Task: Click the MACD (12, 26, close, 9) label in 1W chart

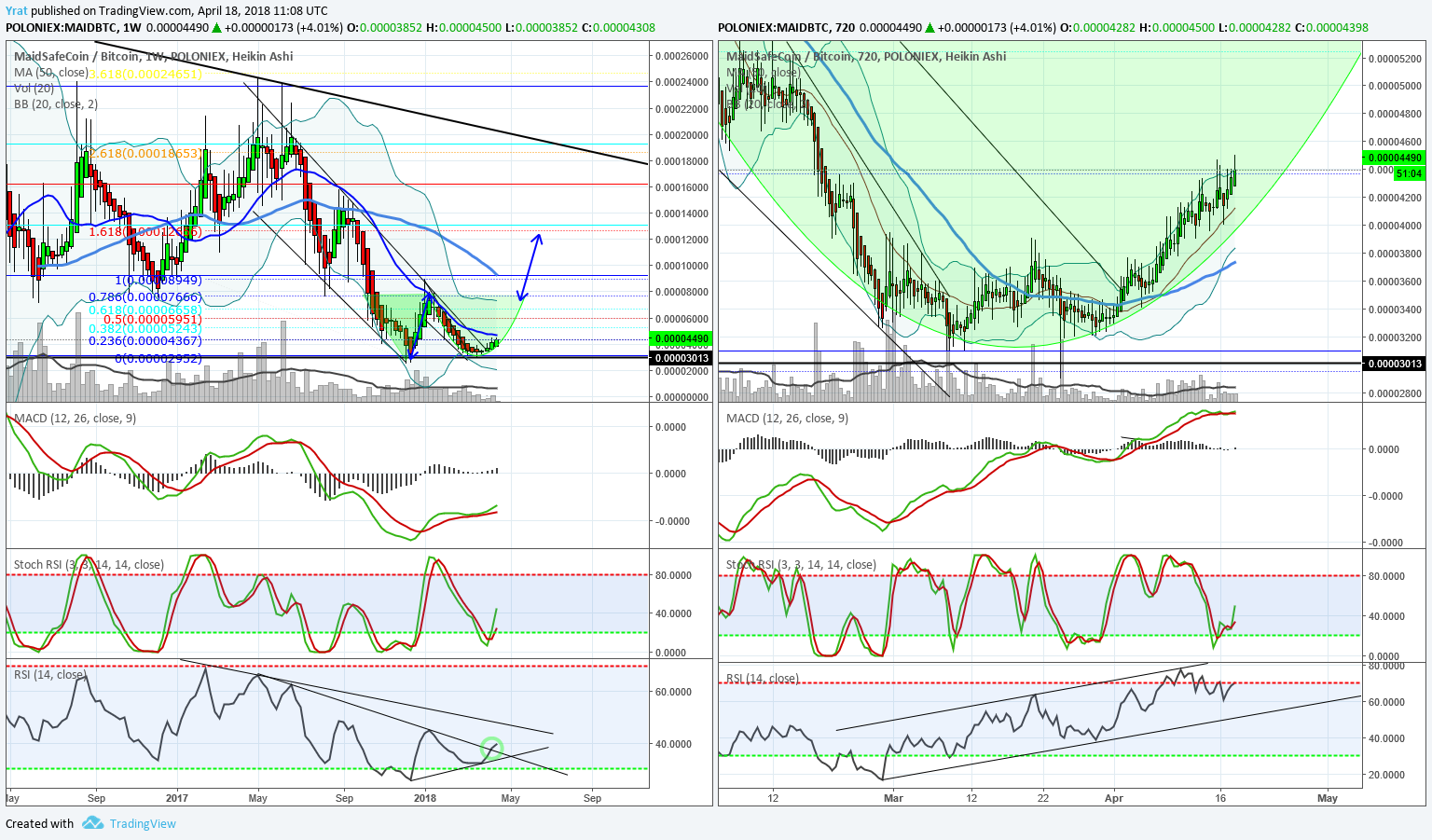Action: coord(75,418)
